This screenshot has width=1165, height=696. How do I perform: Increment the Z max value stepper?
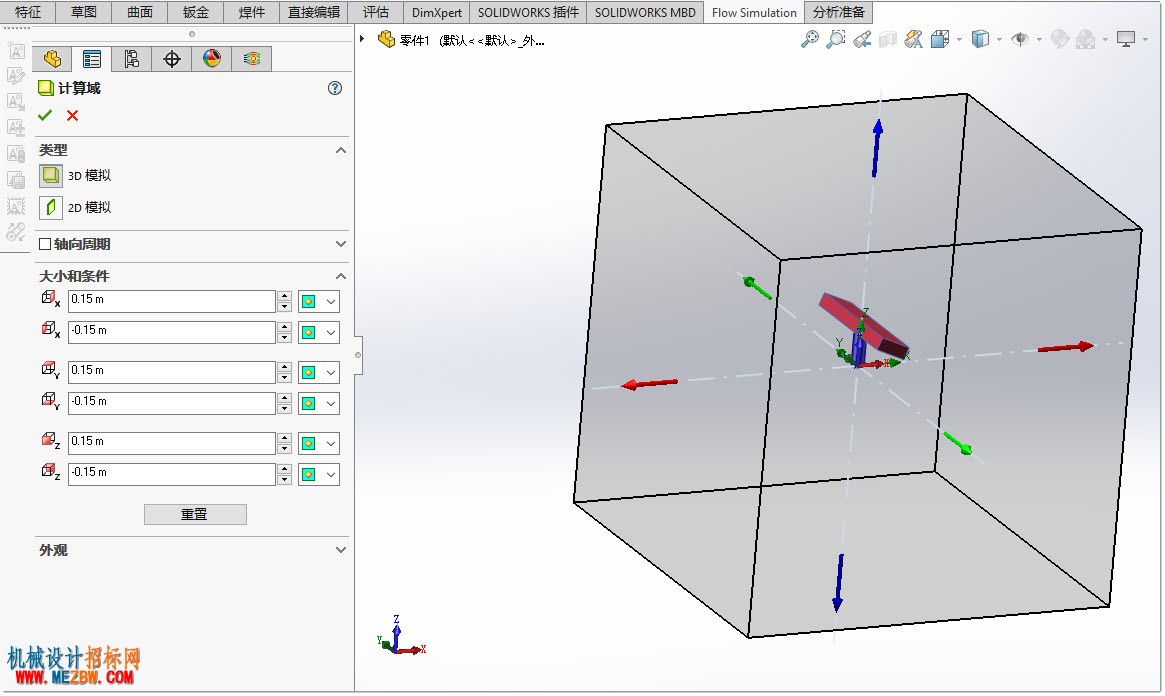tap(285, 438)
